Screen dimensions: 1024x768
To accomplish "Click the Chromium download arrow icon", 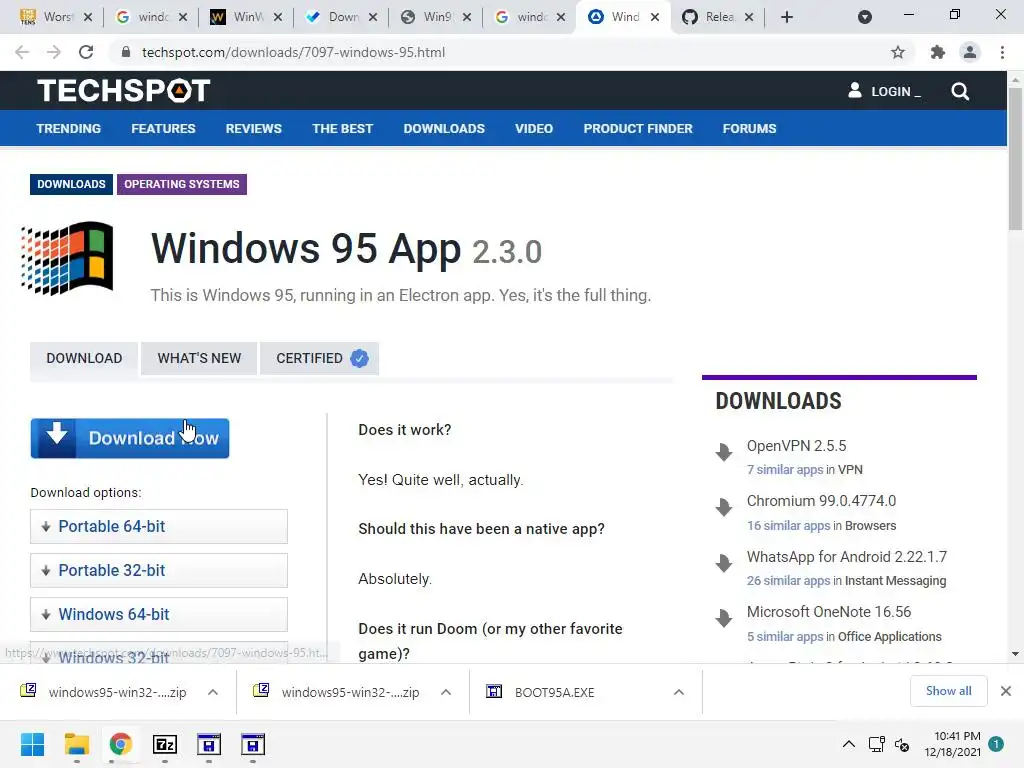I will (x=724, y=507).
